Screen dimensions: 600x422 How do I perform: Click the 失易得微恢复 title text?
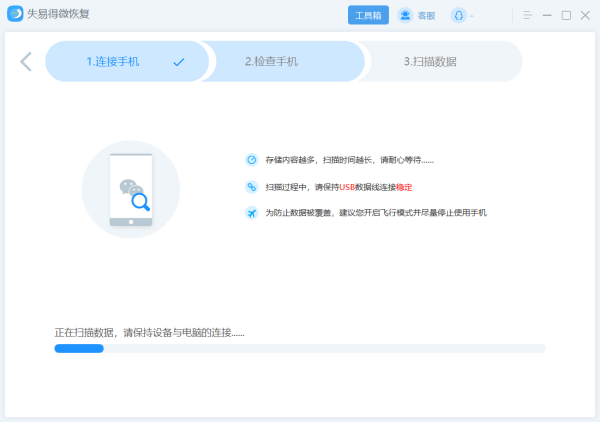pos(58,14)
